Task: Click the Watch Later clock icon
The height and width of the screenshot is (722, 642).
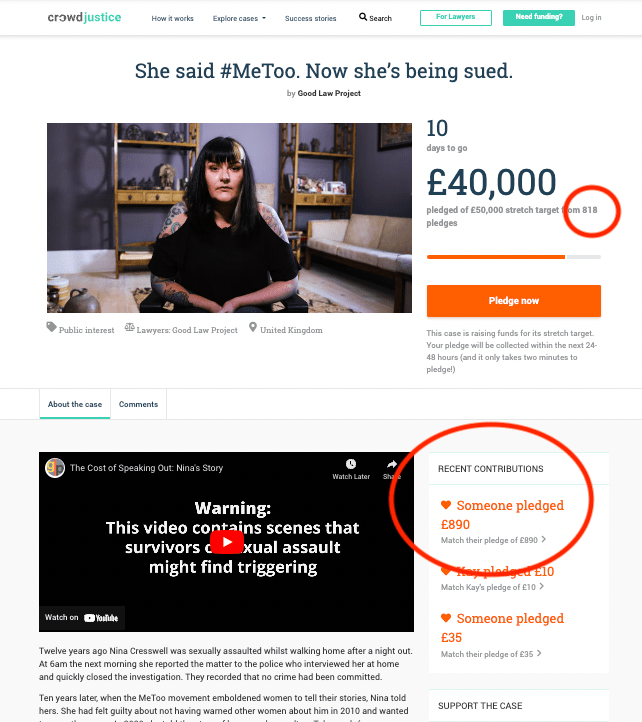Action: click(351, 464)
